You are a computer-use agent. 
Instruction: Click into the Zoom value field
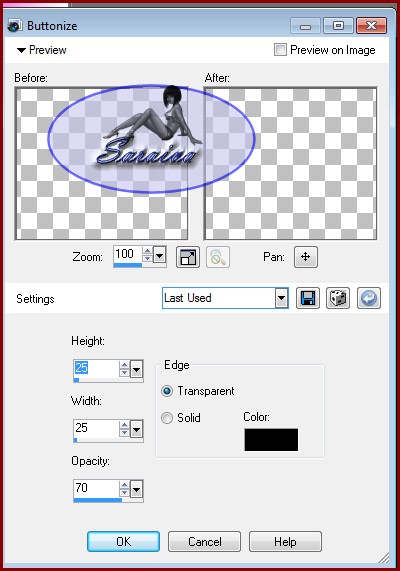[x=128, y=254]
